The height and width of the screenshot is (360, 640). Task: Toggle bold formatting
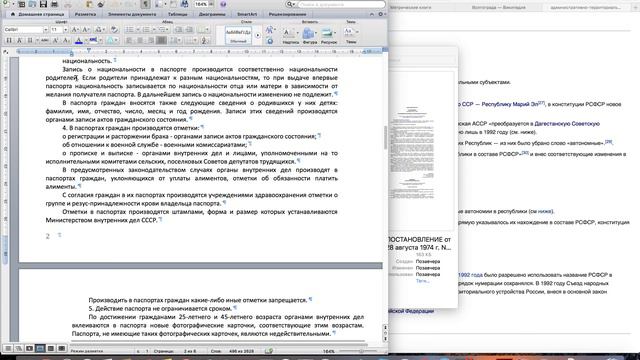coord(9,40)
